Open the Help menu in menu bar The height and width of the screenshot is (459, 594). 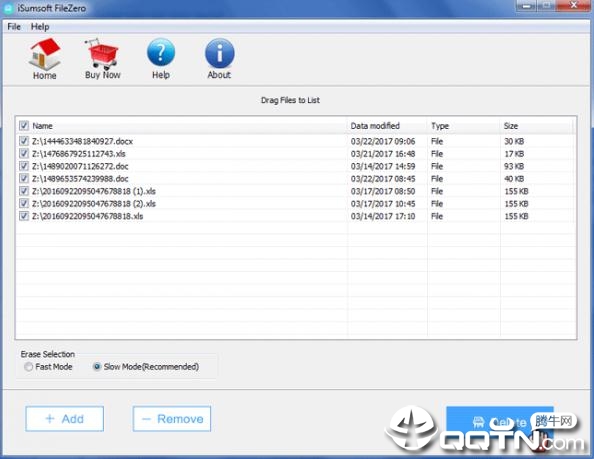coord(40,27)
